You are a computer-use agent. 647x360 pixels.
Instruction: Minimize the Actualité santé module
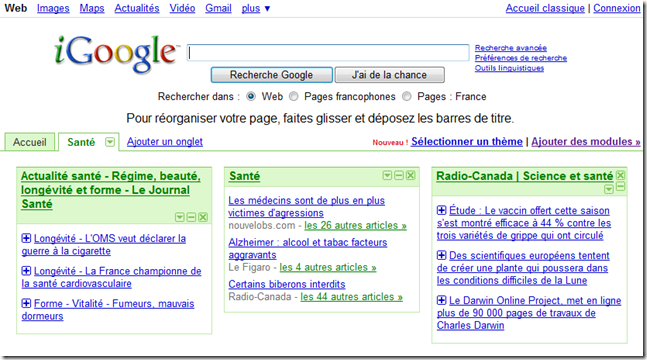point(191,217)
